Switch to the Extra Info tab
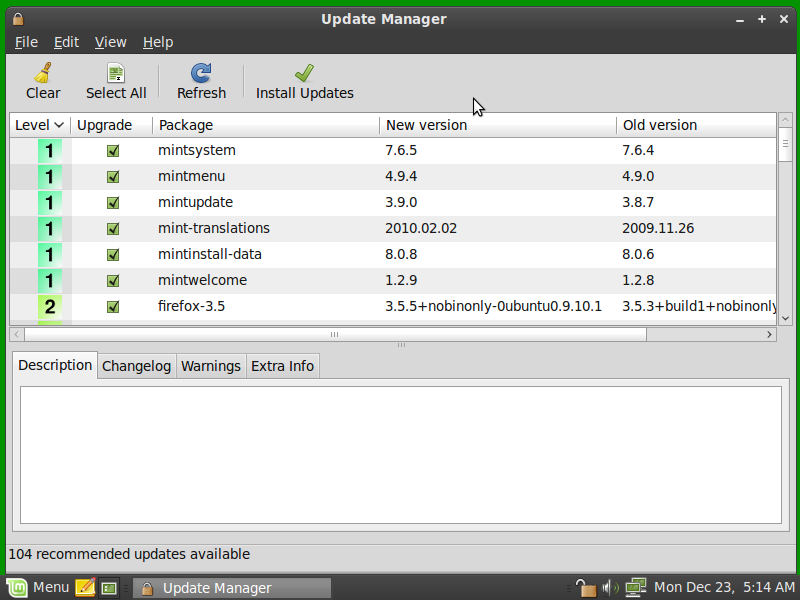 pyautogui.click(x=282, y=366)
